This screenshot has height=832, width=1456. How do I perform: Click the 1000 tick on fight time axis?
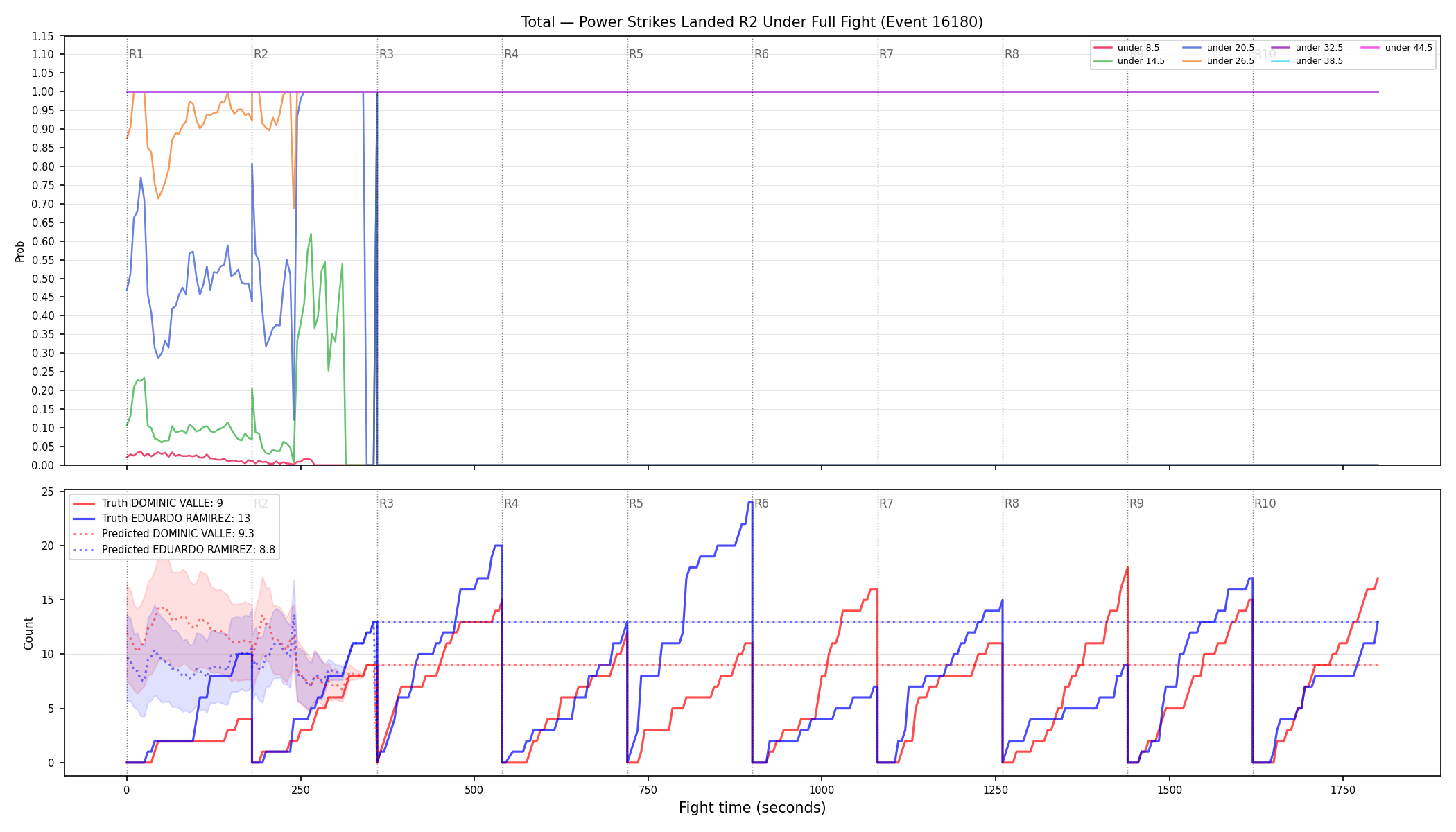coord(822,790)
